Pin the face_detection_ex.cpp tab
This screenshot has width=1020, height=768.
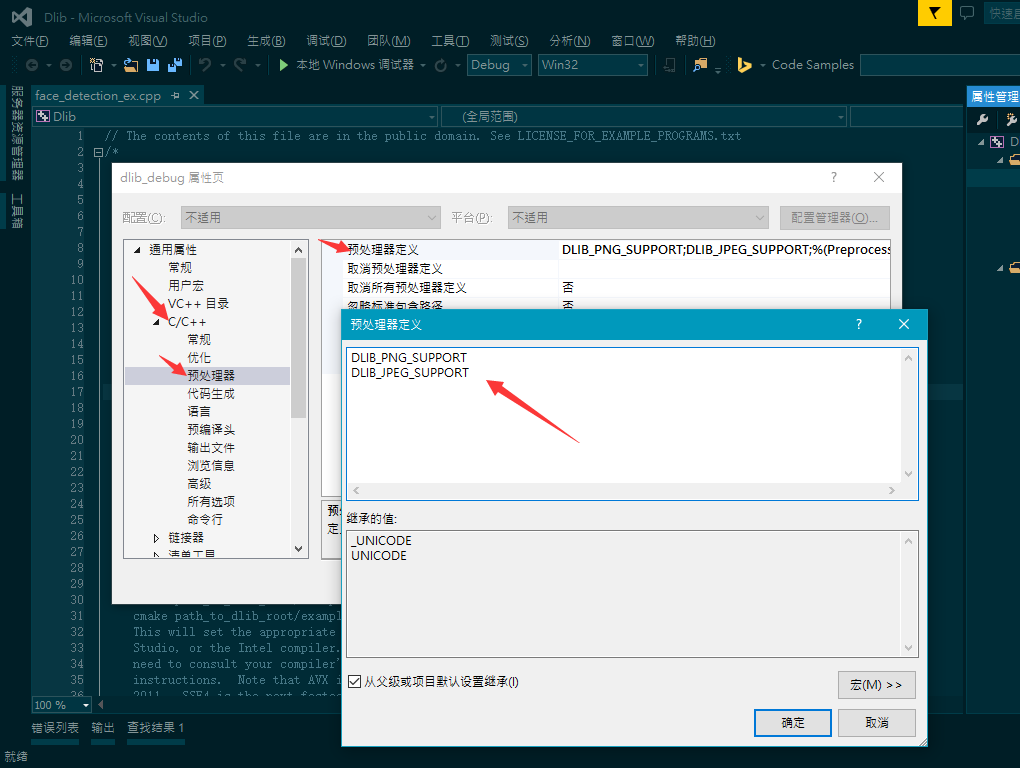pos(175,96)
